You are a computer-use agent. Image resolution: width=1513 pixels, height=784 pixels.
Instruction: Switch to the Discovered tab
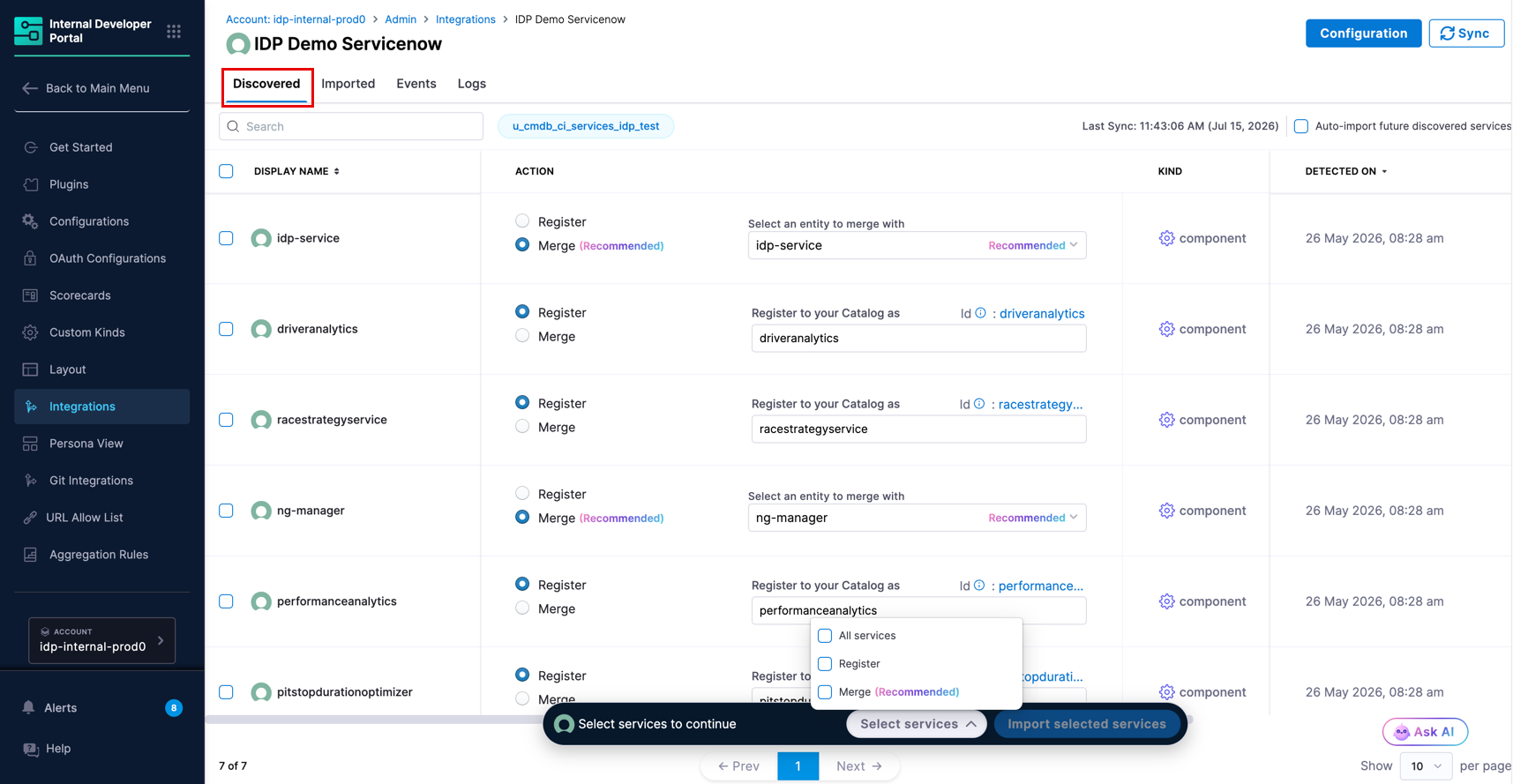tap(266, 84)
